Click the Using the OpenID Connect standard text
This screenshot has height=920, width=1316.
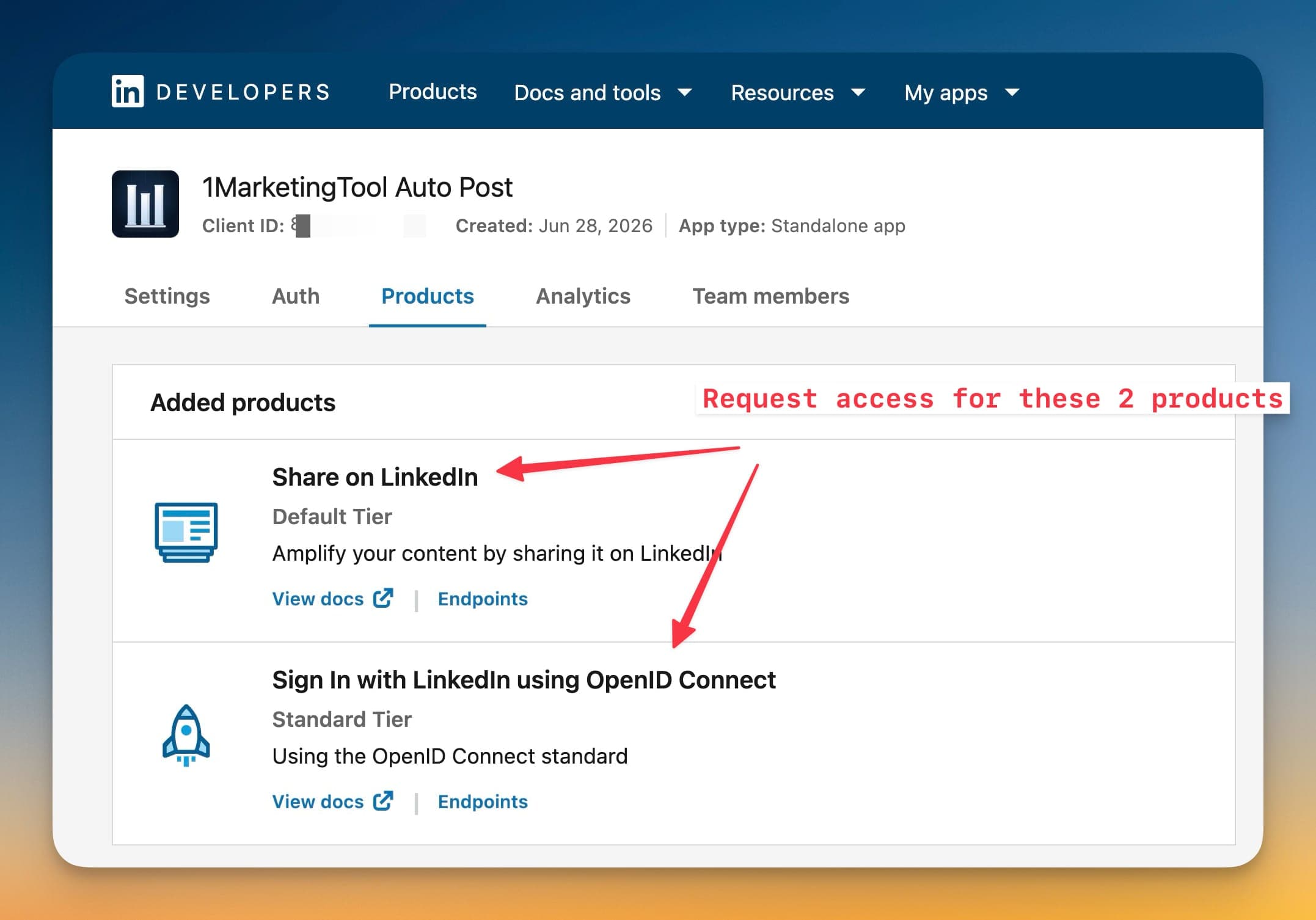(x=450, y=756)
